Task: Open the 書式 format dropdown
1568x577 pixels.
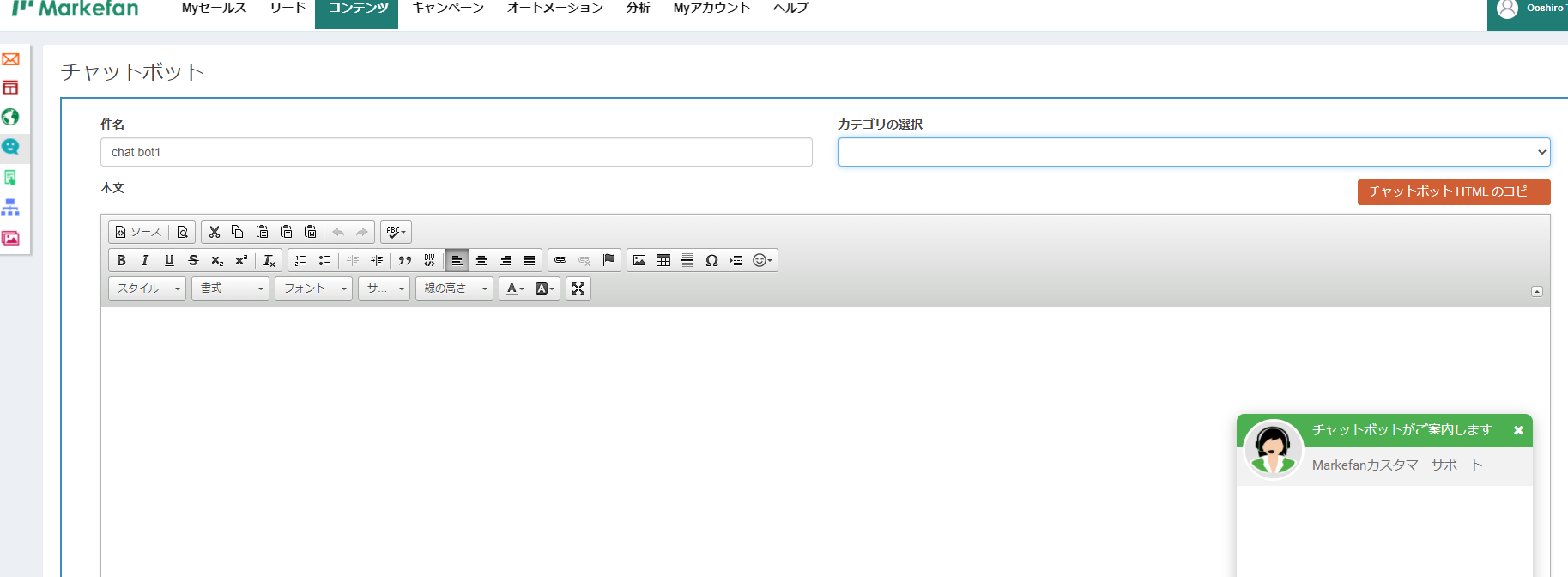Action: point(230,288)
